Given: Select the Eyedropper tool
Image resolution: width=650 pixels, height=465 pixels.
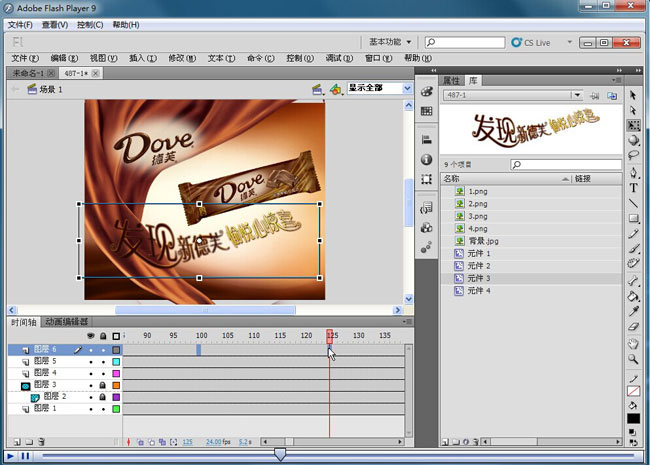Looking at the screenshot, I should tap(633, 311).
